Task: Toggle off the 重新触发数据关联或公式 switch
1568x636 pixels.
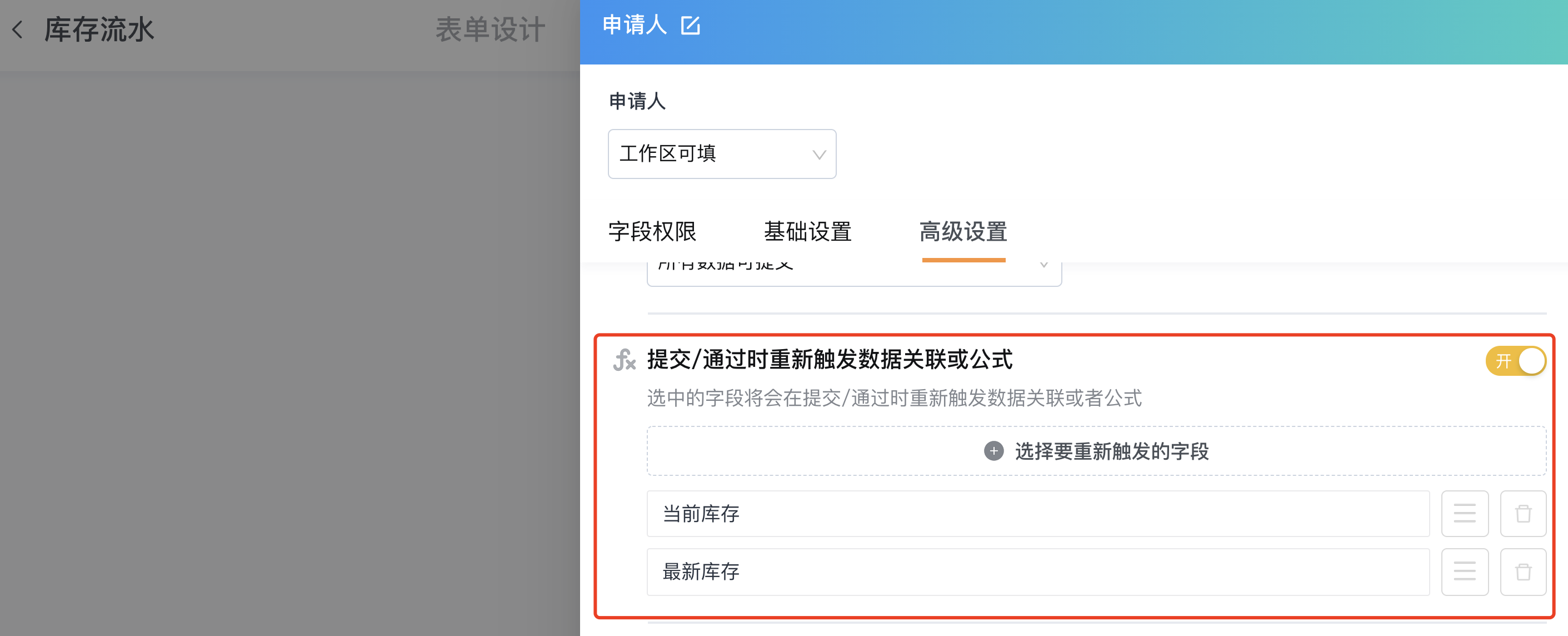Action: [x=1516, y=361]
